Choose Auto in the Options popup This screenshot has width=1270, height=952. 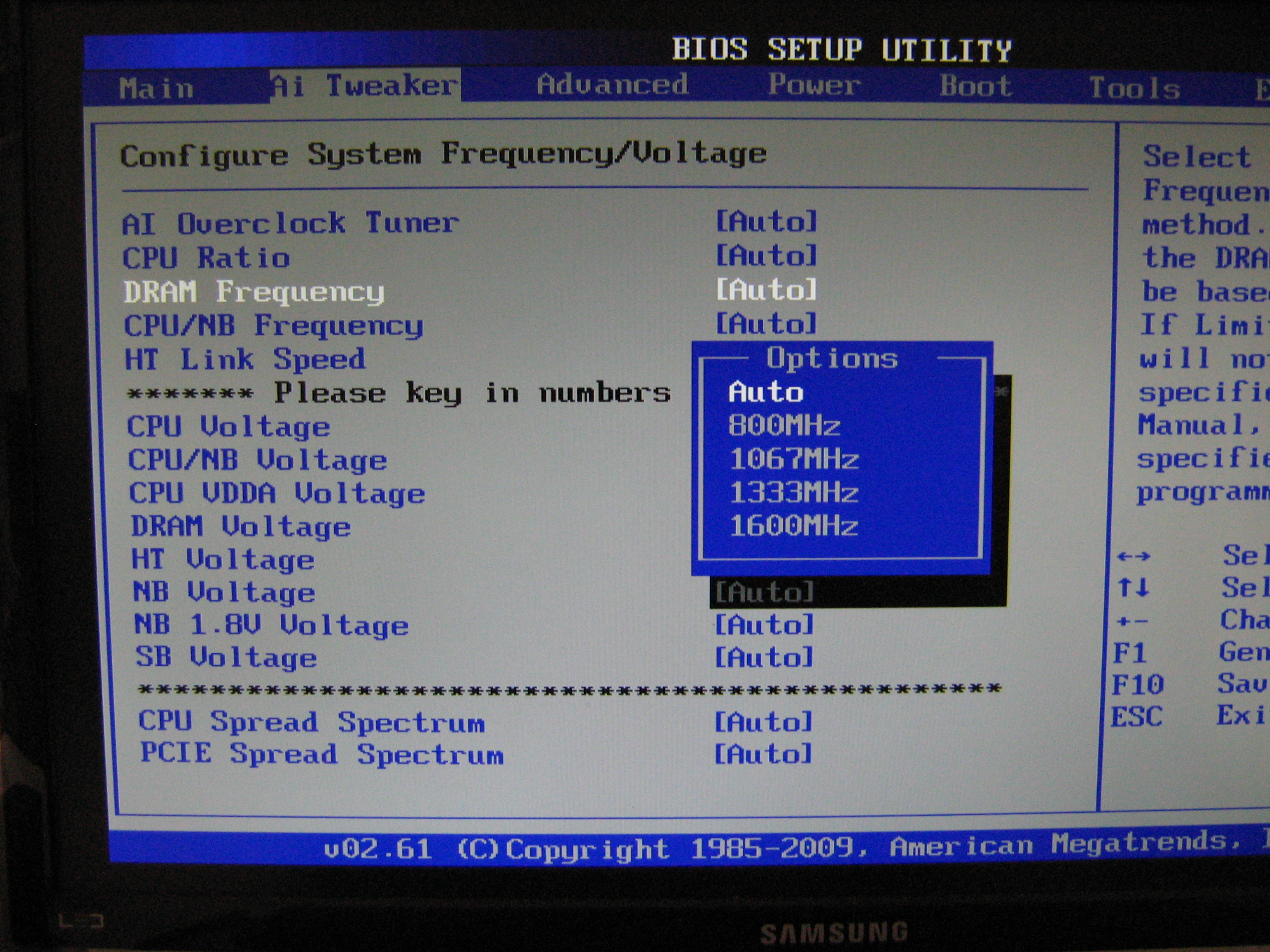point(766,392)
